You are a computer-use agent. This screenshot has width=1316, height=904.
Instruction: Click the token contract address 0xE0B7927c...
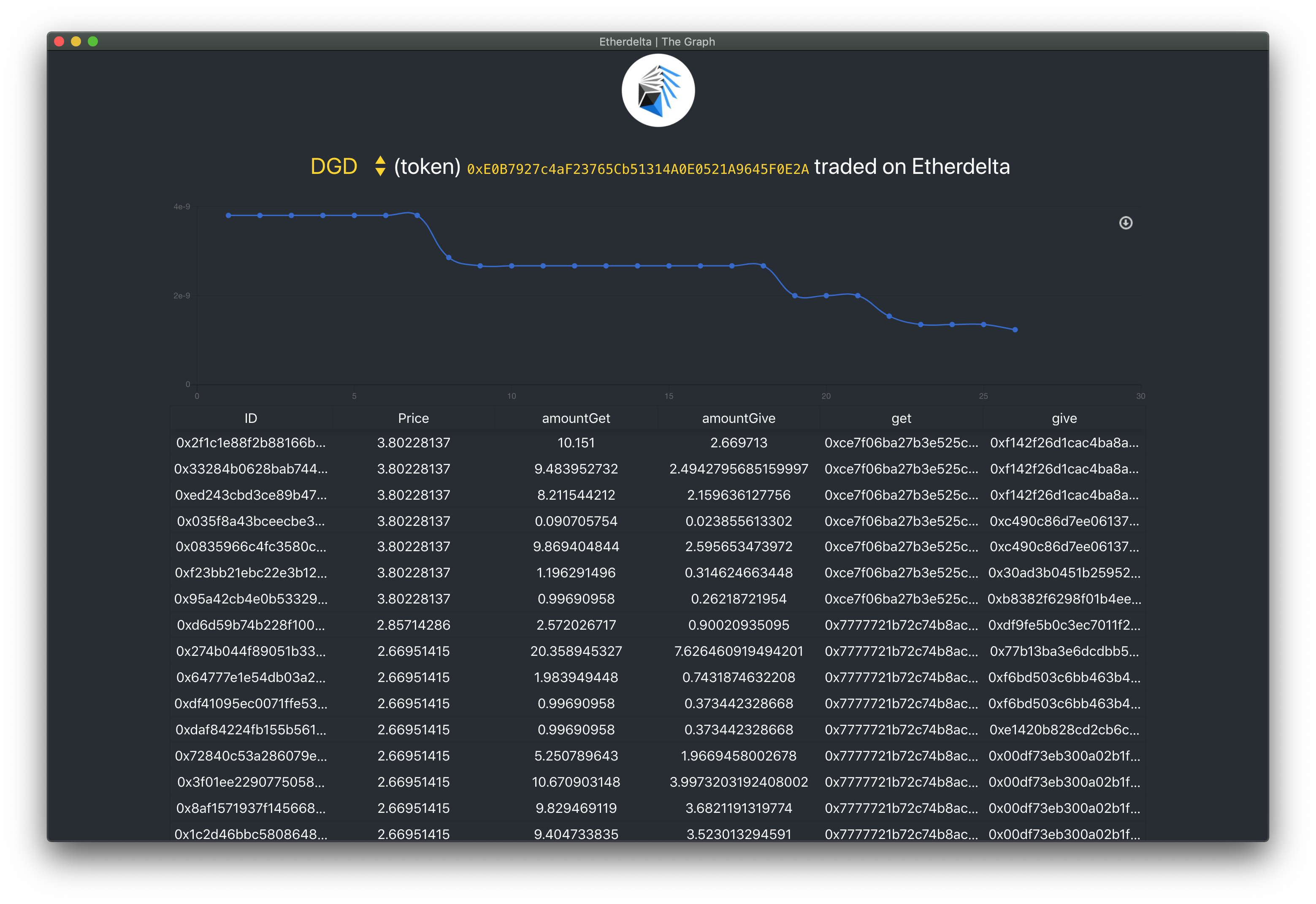tap(637, 169)
